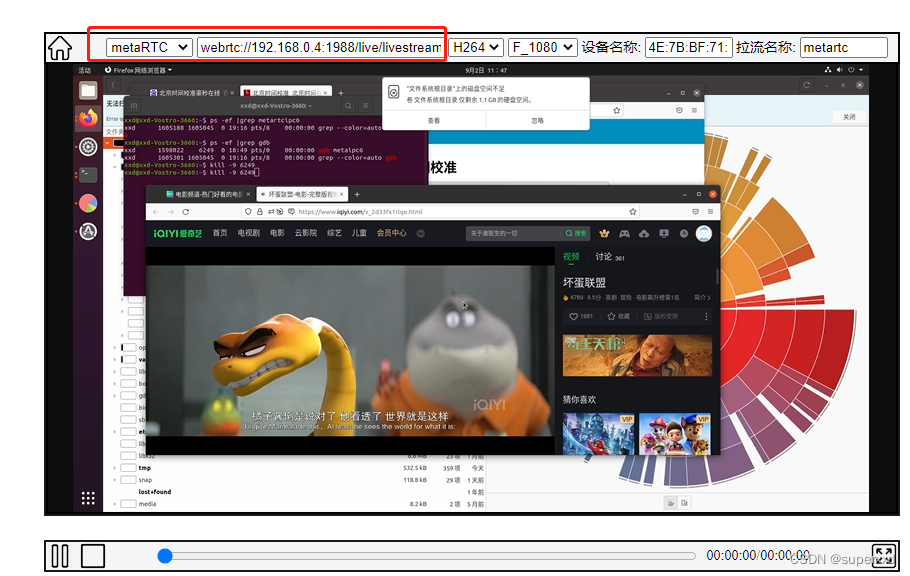910x576 pixels.
Task: Open Firefox from the Ubuntu dock
Action: [x=88, y=118]
